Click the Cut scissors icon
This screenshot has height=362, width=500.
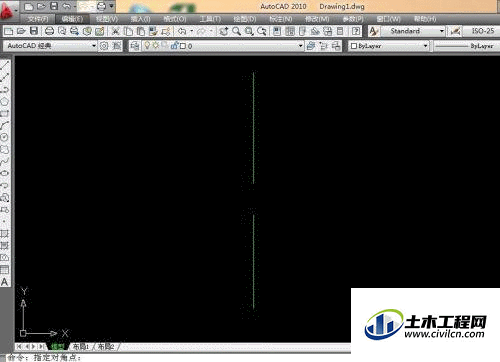pos(115,31)
